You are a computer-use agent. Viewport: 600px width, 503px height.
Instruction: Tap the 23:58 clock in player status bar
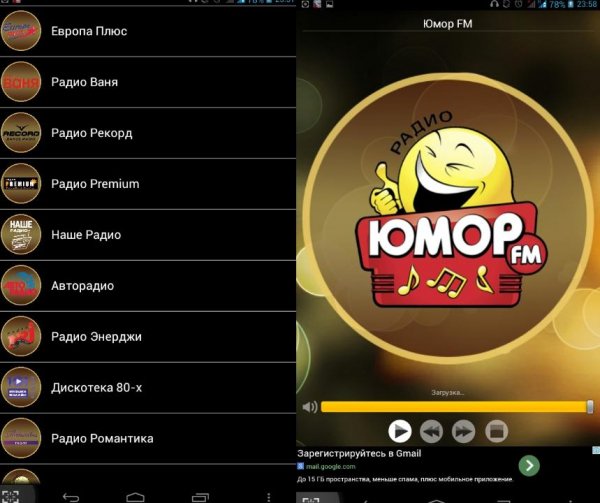click(x=588, y=4)
